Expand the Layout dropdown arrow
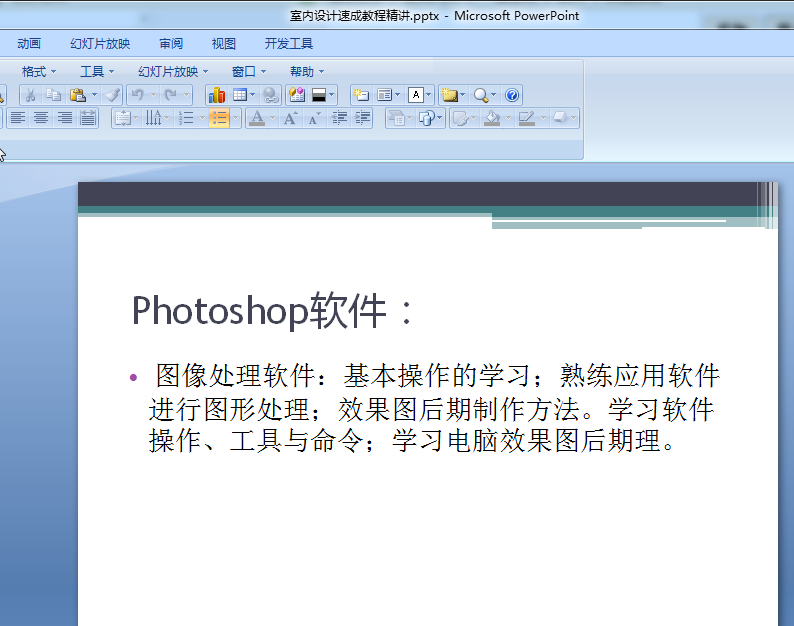794x626 pixels. 398,95
